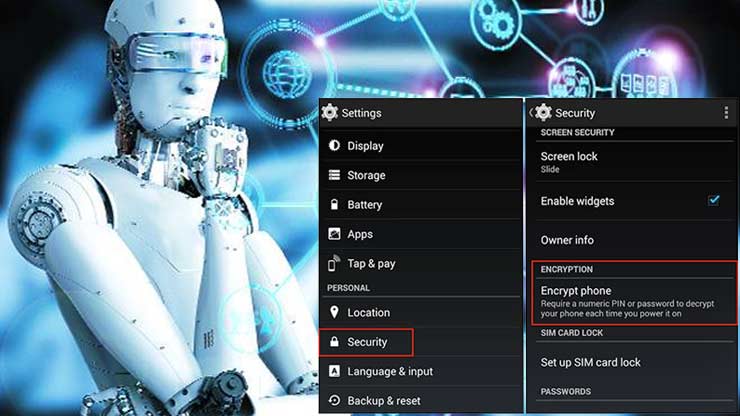Tap the Encrypt phone description text
The width and height of the screenshot is (740, 416).
tap(627, 308)
